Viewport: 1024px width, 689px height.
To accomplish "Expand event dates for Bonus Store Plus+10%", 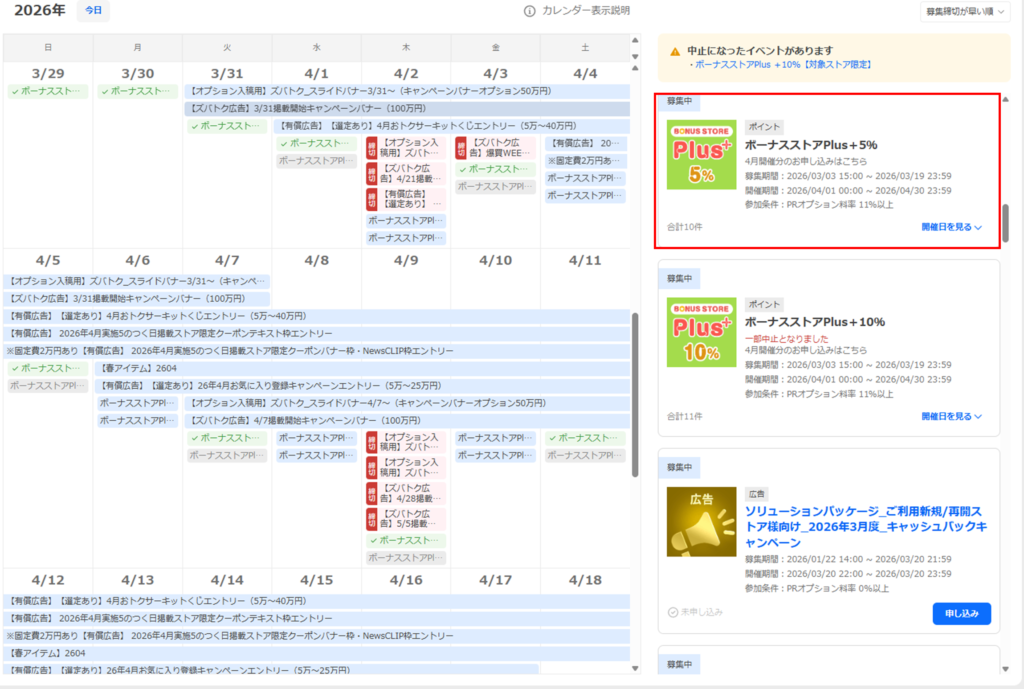I will click(x=951, y=416).
